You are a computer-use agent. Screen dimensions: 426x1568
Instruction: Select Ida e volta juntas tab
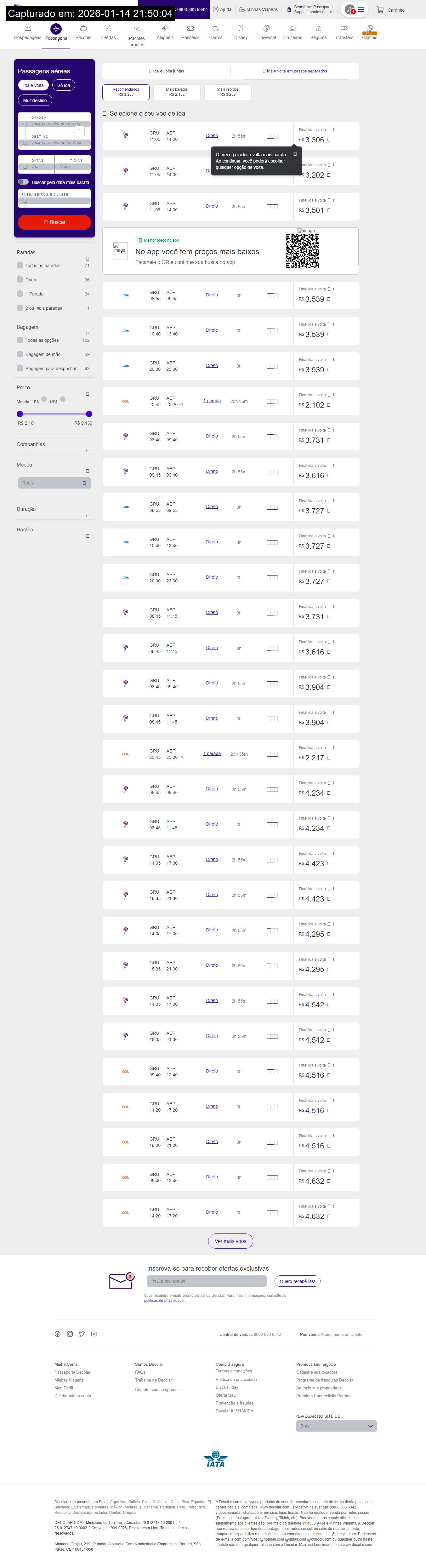pos(167,71)
